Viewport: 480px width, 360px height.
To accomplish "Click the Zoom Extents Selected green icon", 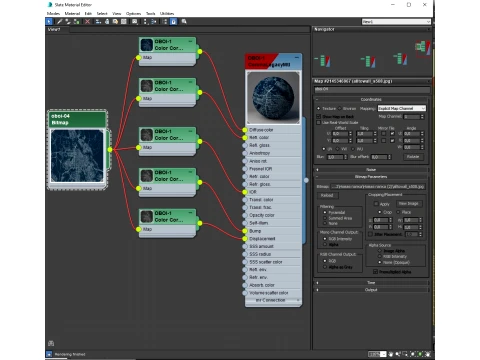I will coord(420,354).
